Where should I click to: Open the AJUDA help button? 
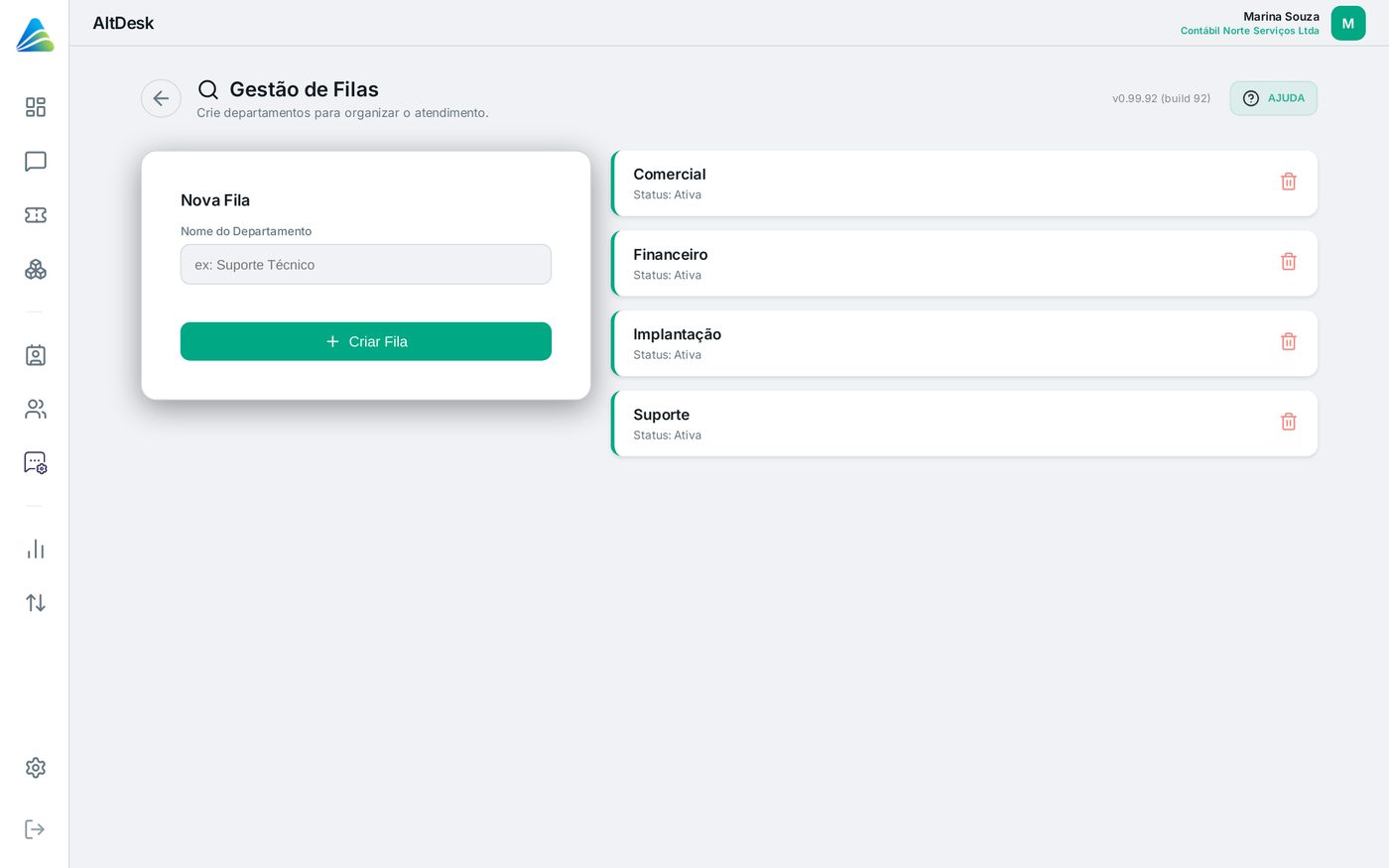click(1274, 98)
